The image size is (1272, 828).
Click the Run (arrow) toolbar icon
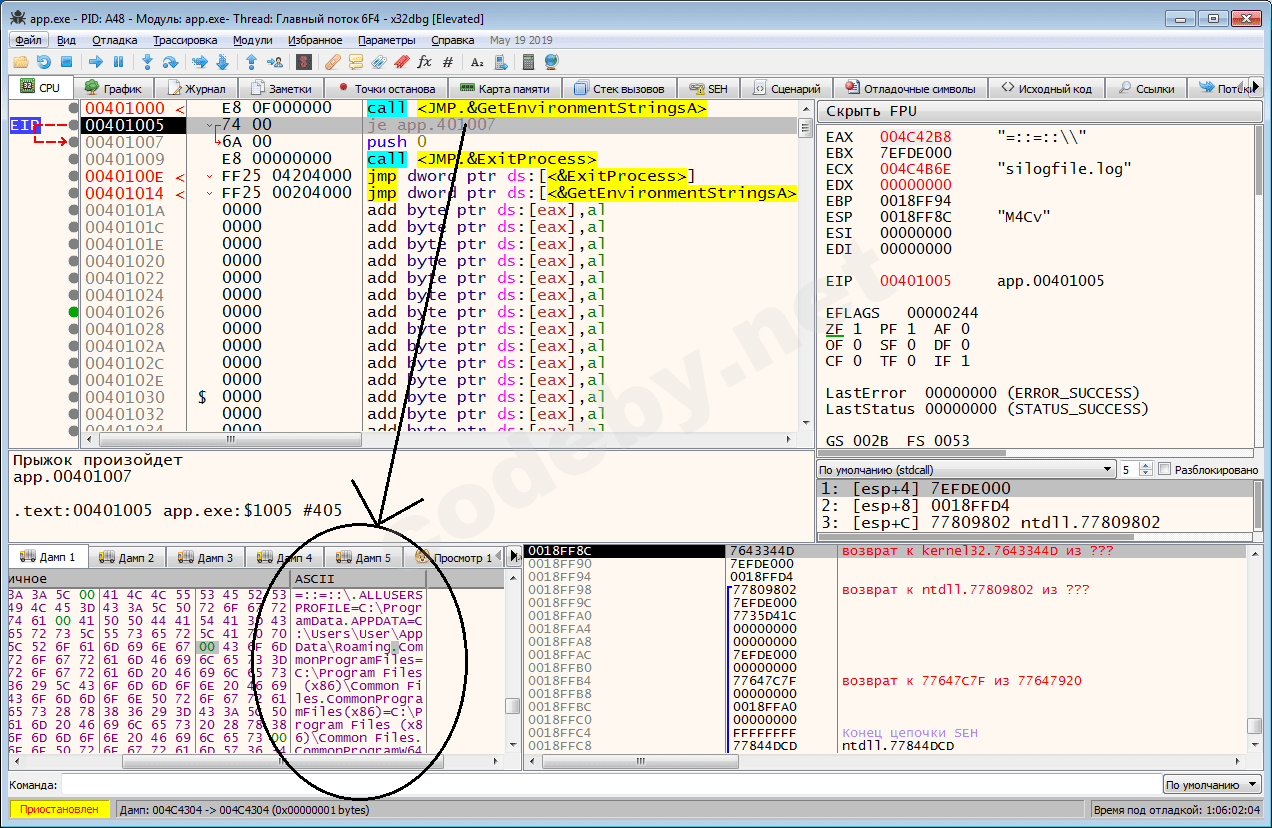tap(96, 62)
